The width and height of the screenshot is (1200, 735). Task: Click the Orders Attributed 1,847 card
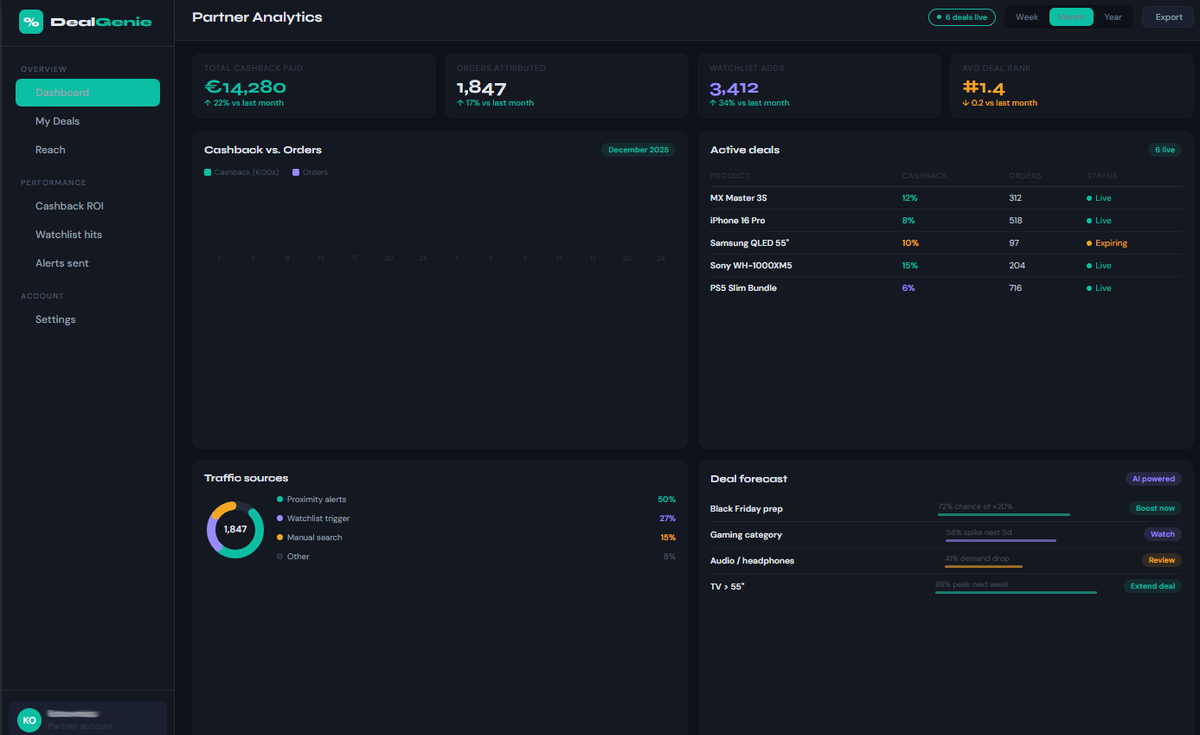pos(566,86)
